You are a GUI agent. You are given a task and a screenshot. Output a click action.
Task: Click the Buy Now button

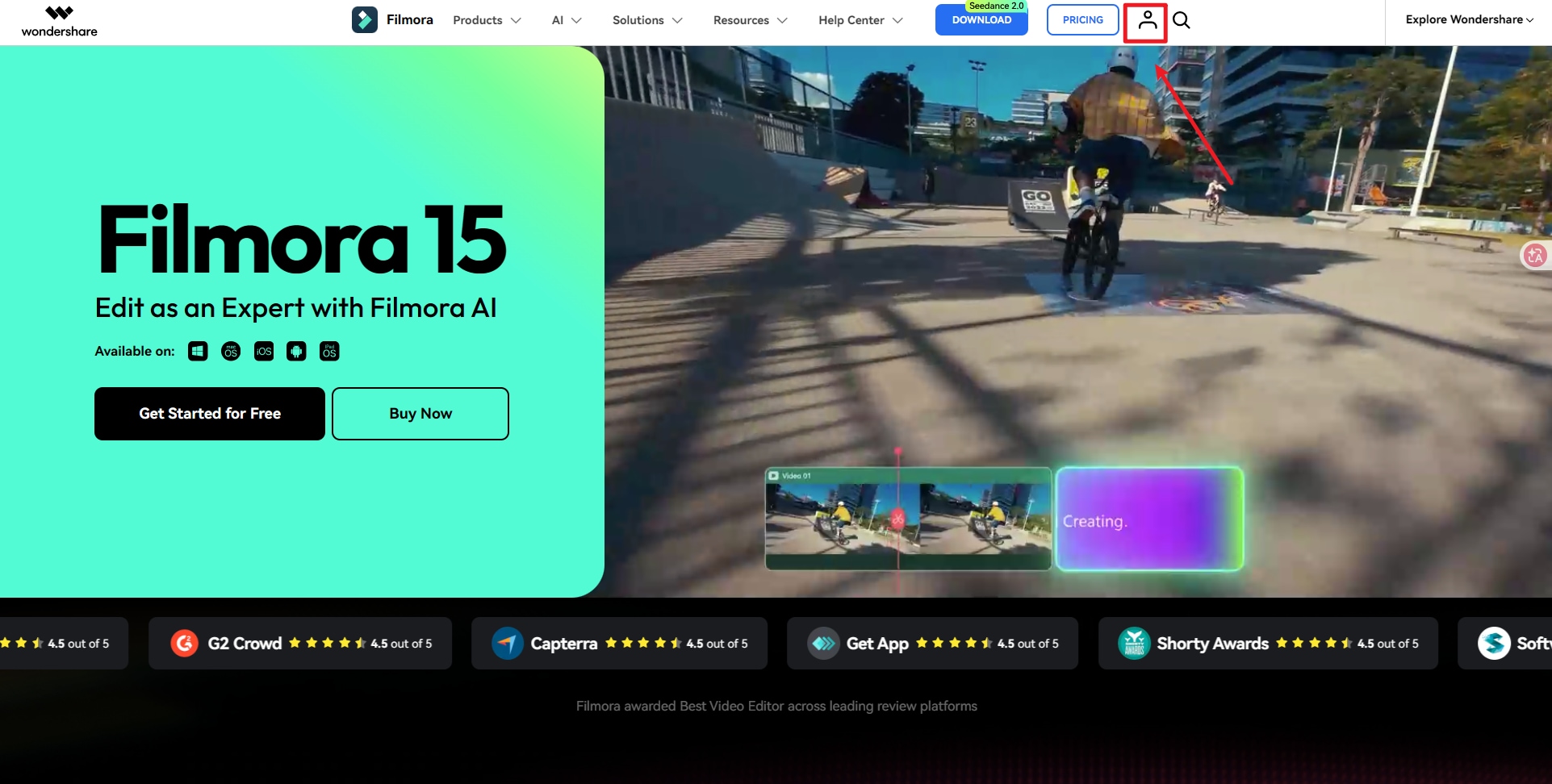coord(420,414)
